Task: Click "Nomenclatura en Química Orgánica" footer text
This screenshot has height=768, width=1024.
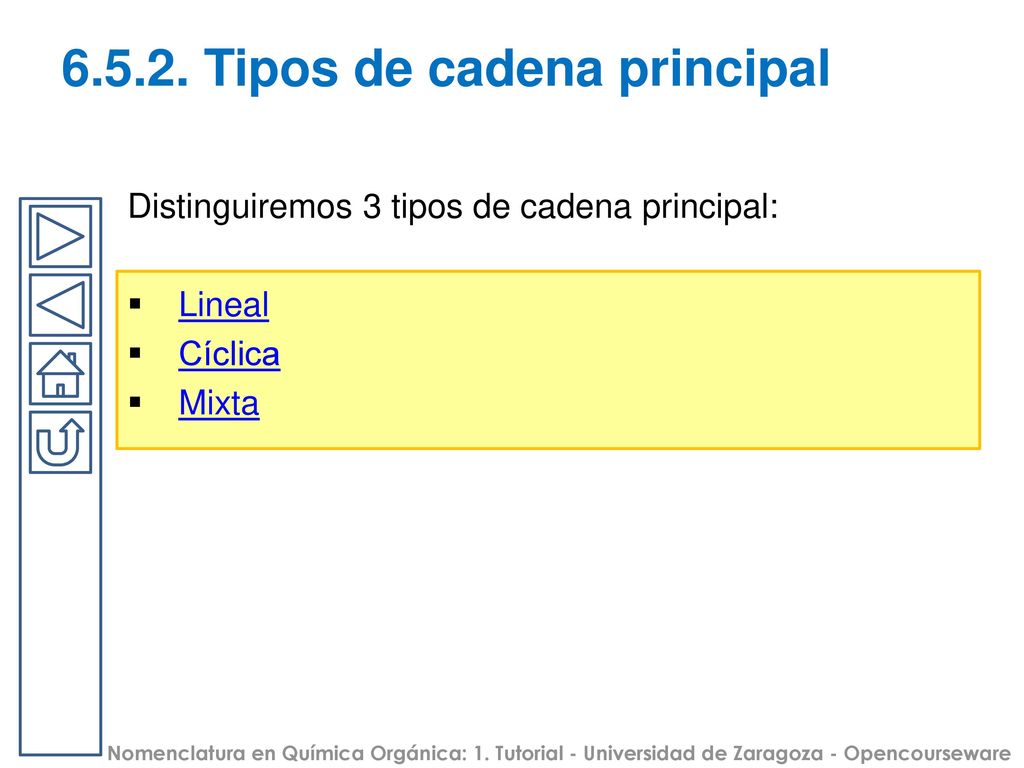Action: pyautogui.click(x=287, y=754)
